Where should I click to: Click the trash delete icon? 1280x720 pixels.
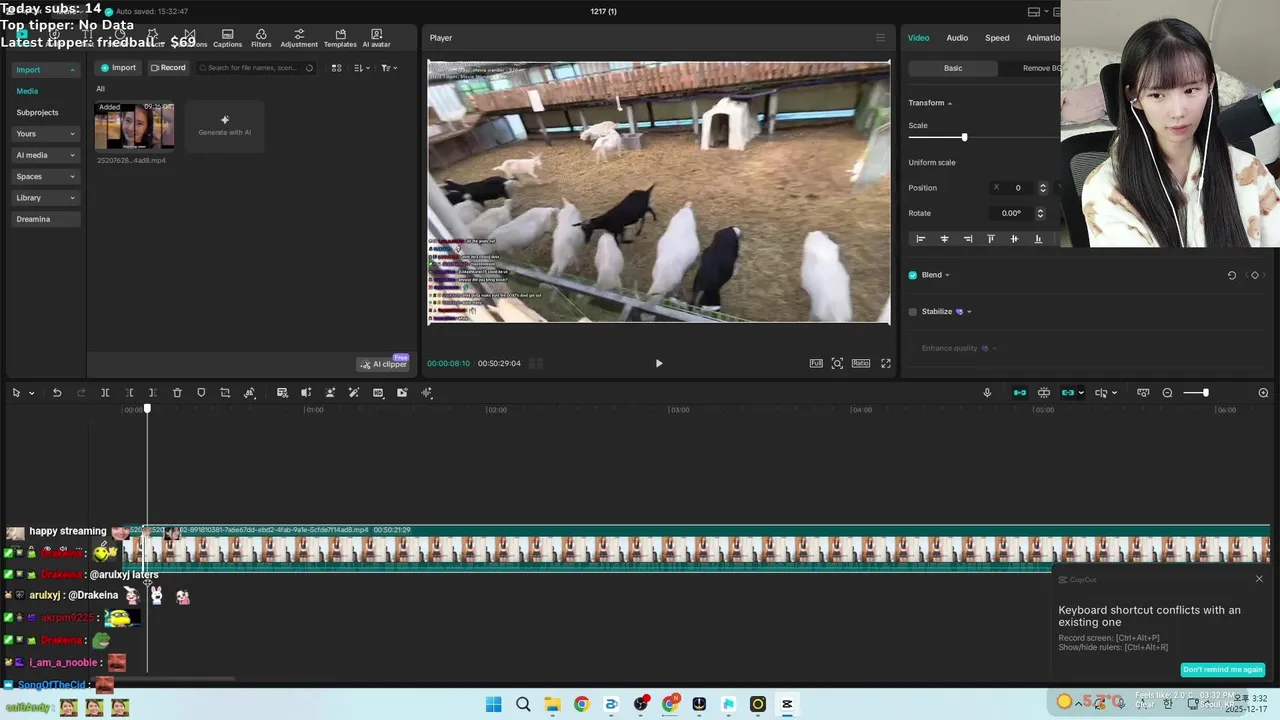[177, 393]
